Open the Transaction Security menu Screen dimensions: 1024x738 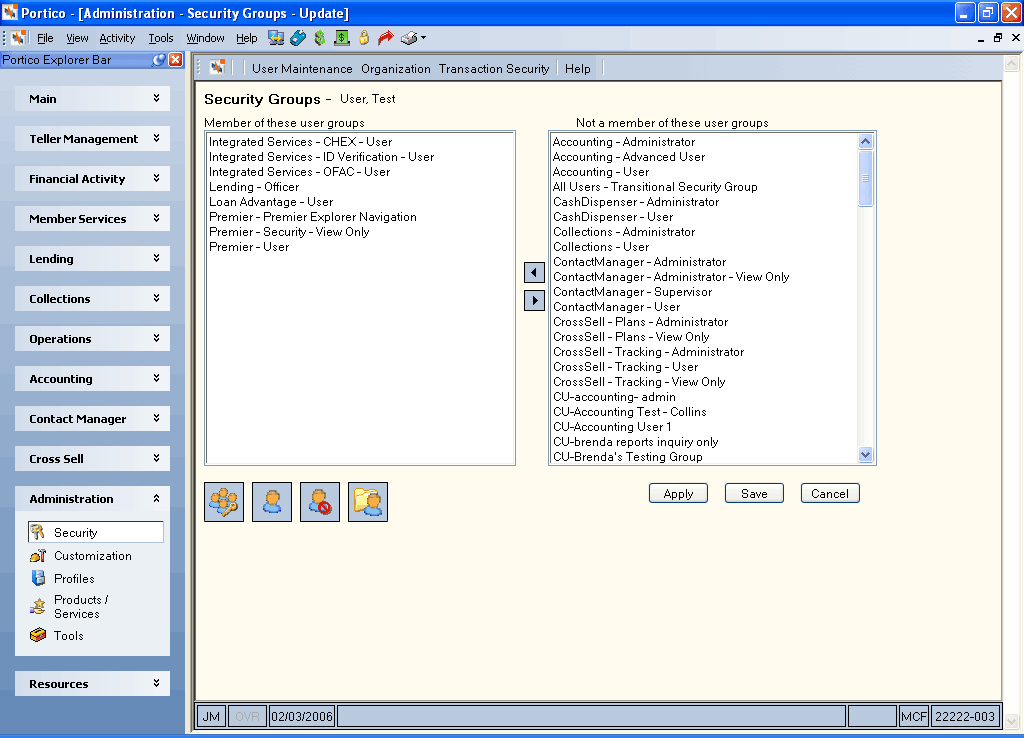pos(494,69)
